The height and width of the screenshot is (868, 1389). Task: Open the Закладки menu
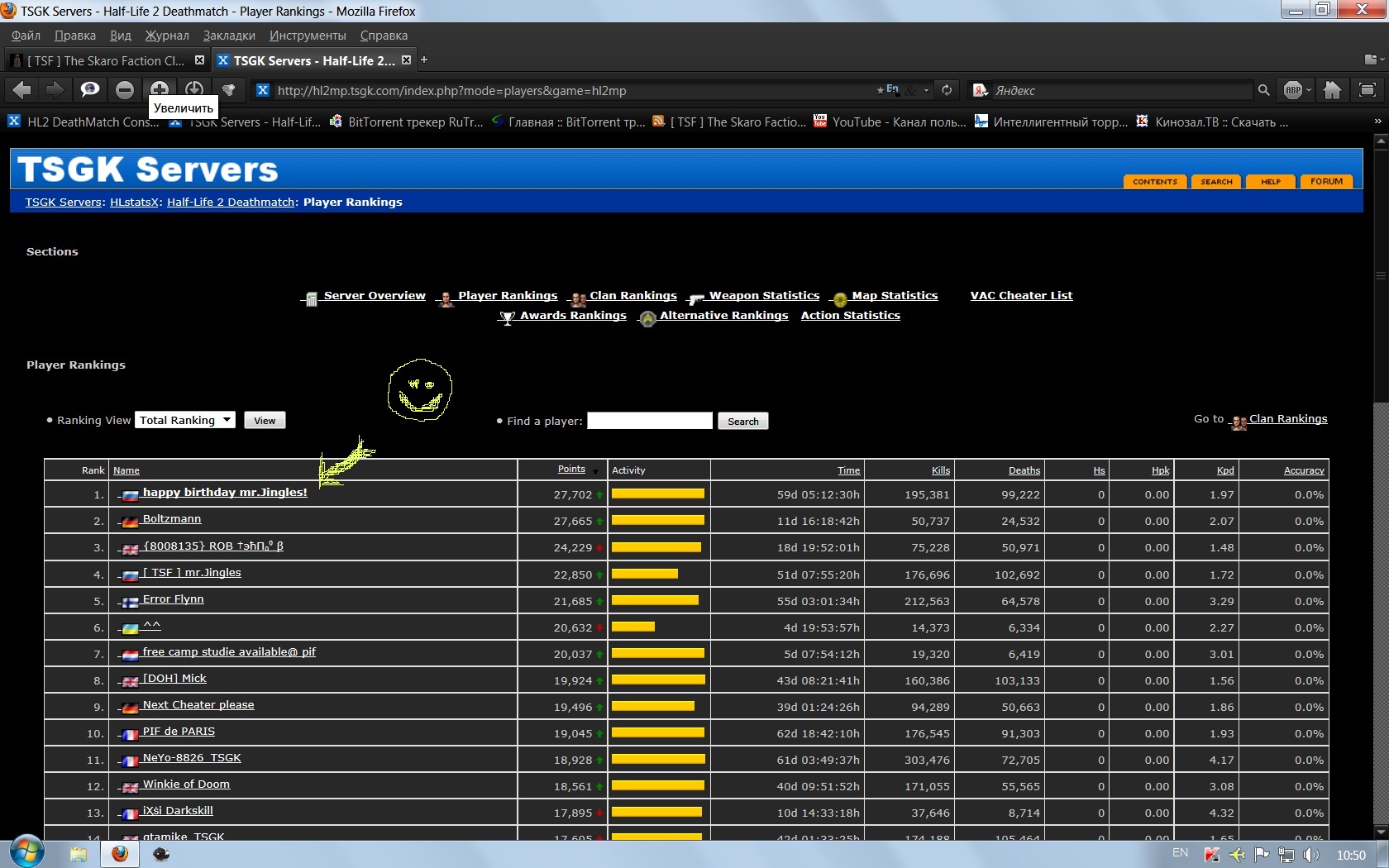[x=229, y=36]
